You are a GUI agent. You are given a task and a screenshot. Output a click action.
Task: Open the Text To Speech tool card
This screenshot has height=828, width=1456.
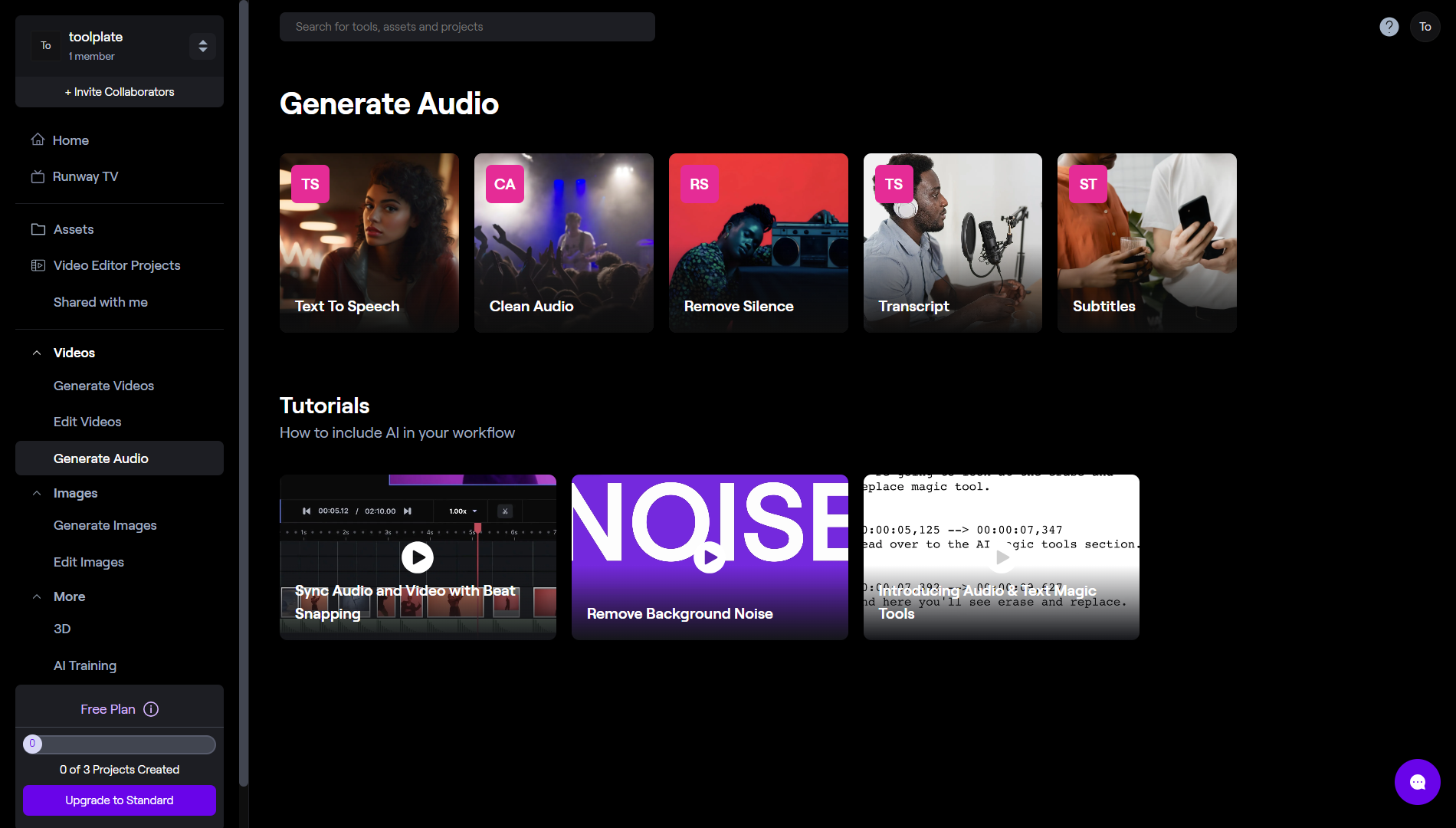click(369, 243)
